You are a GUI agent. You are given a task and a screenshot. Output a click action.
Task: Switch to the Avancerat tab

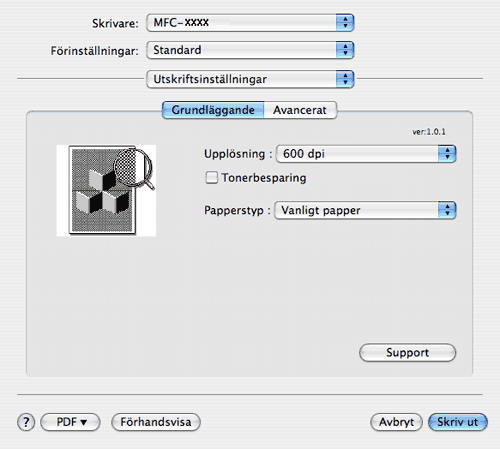coord(300,110)
